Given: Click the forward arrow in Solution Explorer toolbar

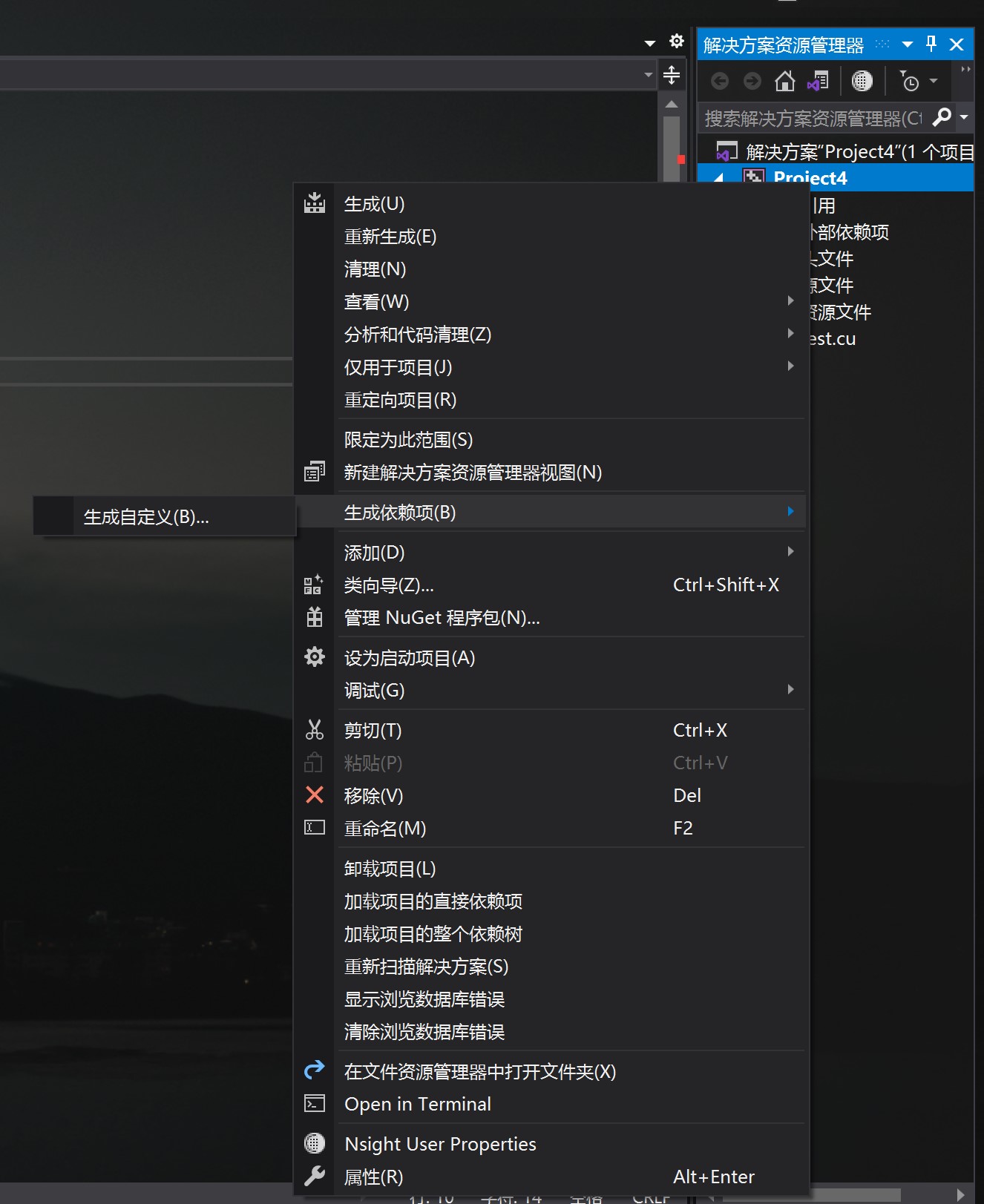Looking at the screenshot, I should click(752, 81).
